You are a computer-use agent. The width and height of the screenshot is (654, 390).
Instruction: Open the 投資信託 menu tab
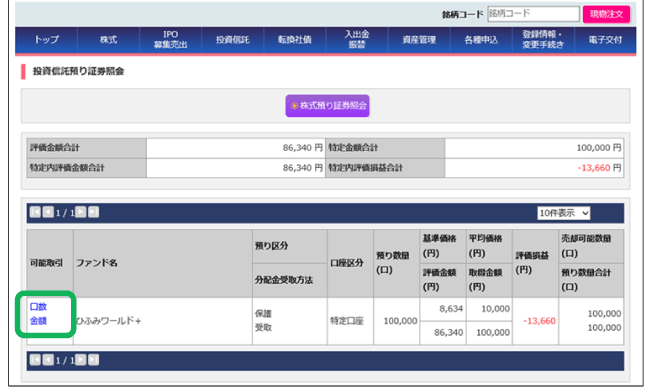pos(233,40)
